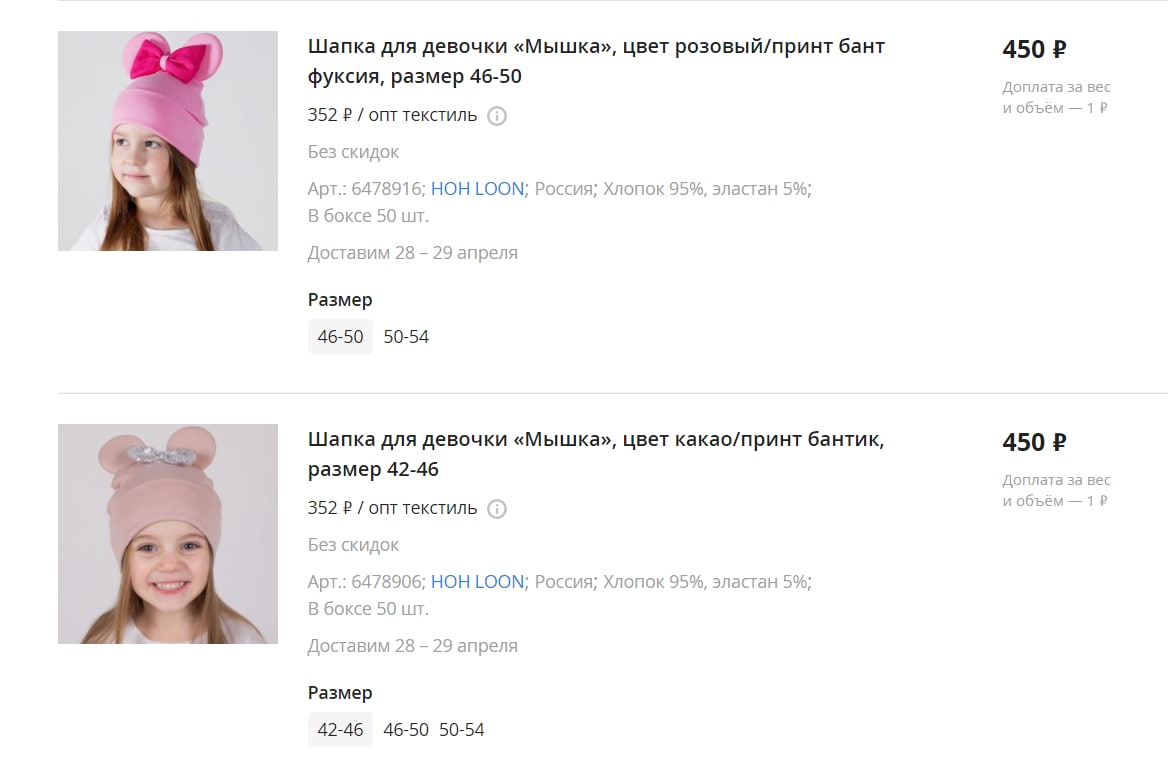Click the info icon beside the pink hat's wholesale price
This screenshot has height=762, width=1168.
point(497,116)
